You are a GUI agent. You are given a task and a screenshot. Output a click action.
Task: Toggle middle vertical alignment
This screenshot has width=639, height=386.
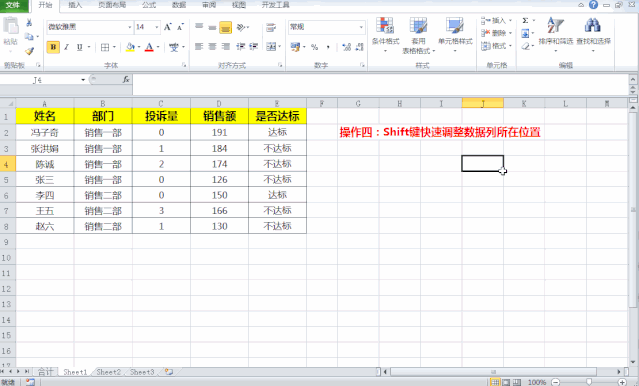click(x=212, y=27)
